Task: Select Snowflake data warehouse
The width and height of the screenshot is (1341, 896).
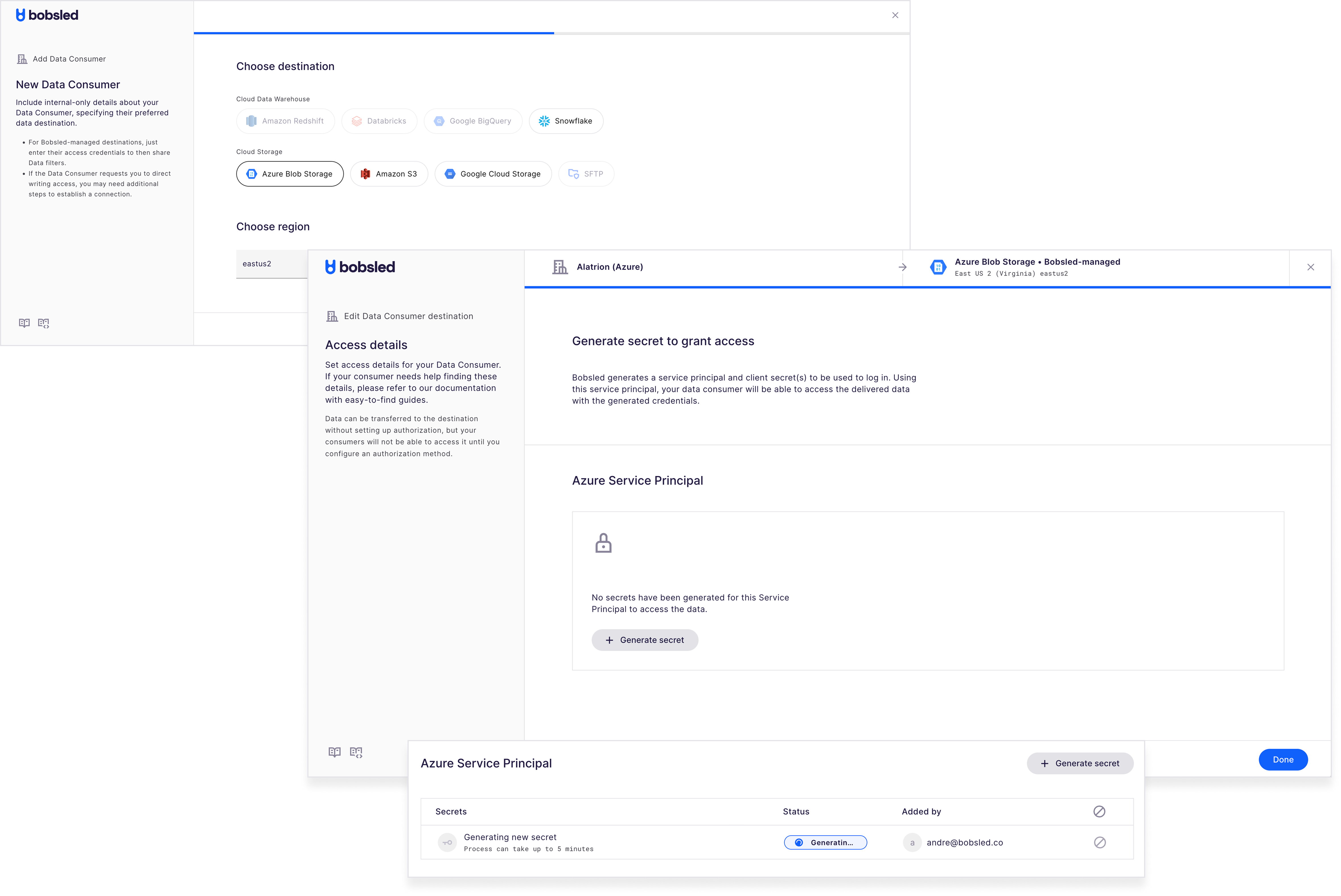Action: coord(566,121)
